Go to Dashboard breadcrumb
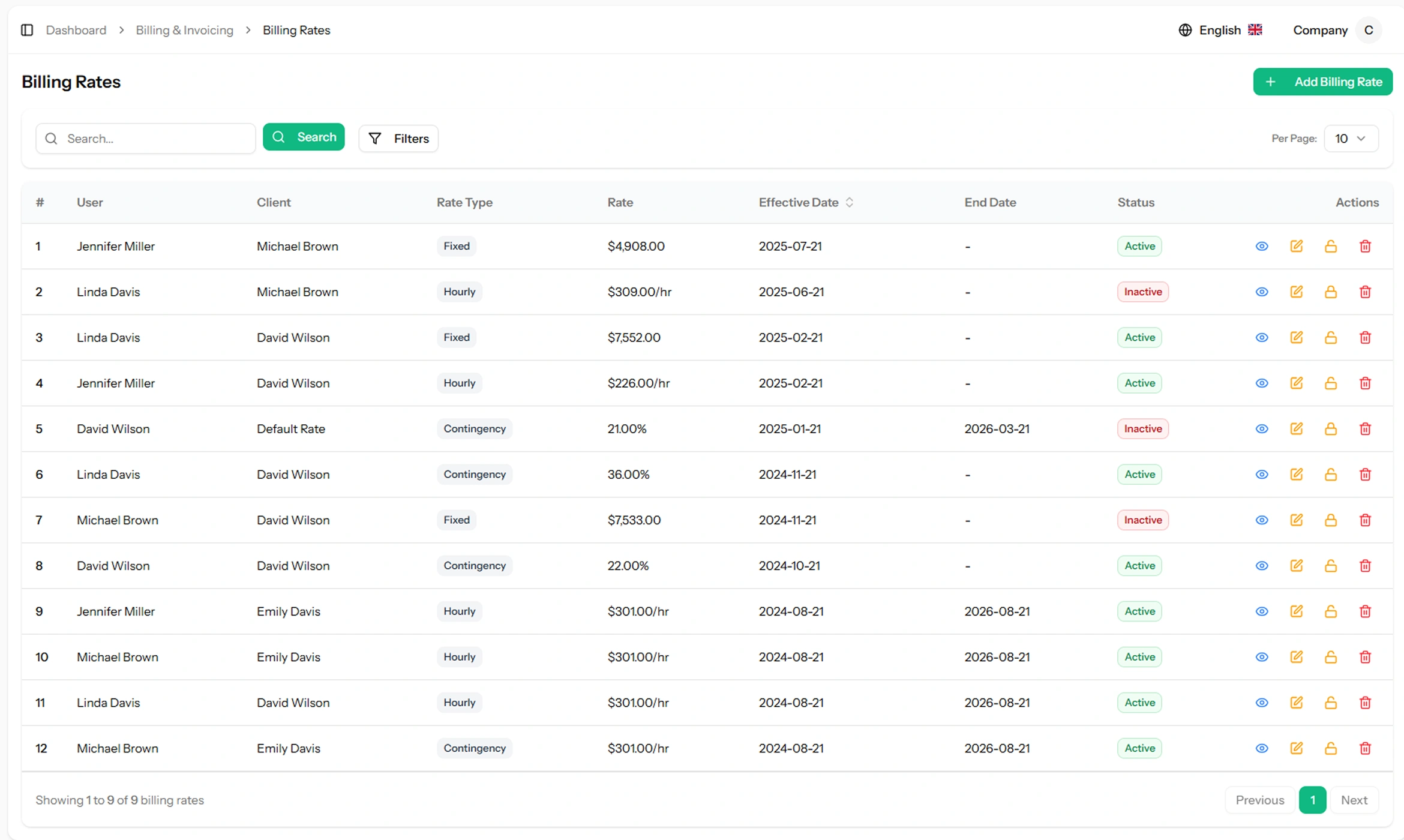 [x=76, y=30]
